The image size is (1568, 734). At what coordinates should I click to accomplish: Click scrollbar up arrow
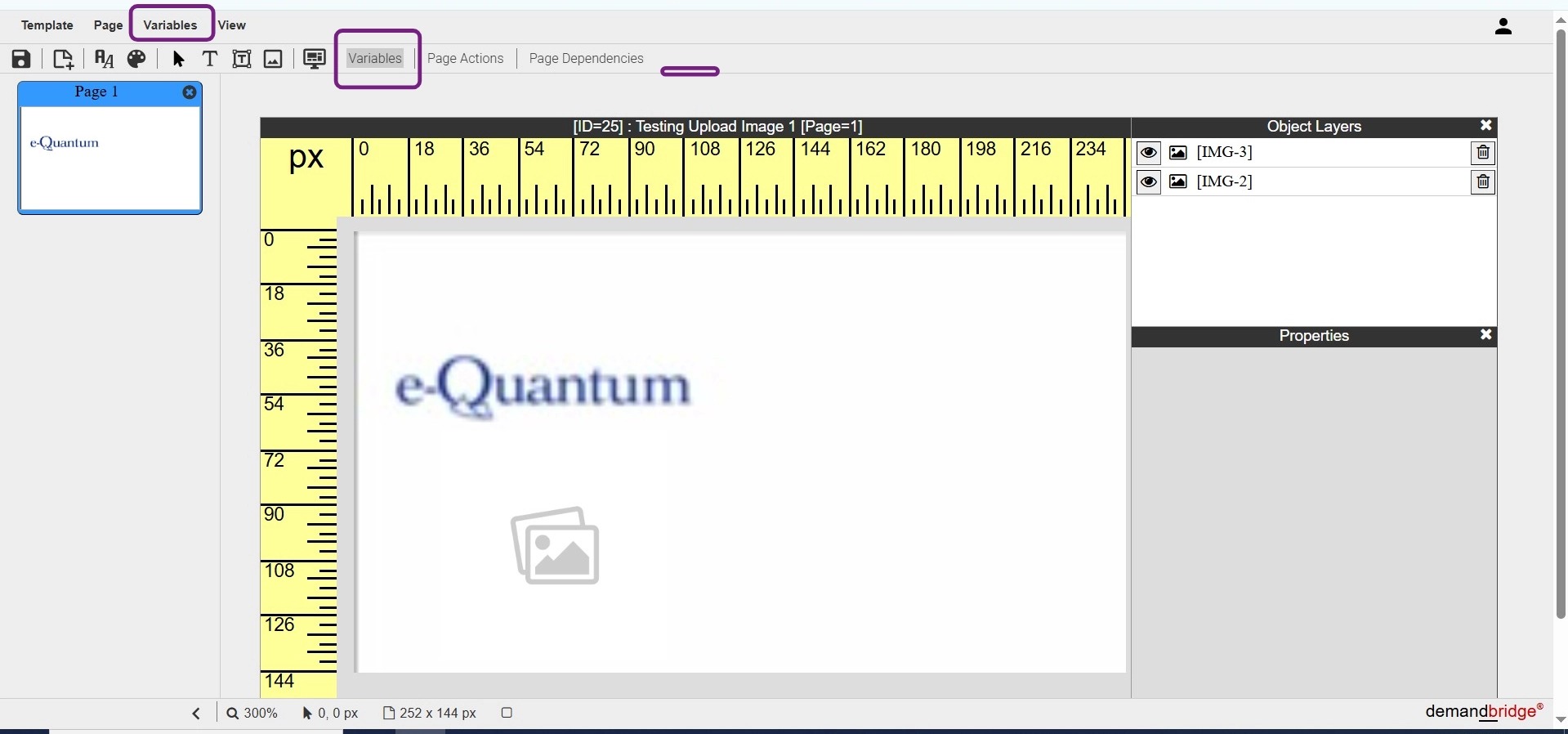click(x=1561, y=20)
